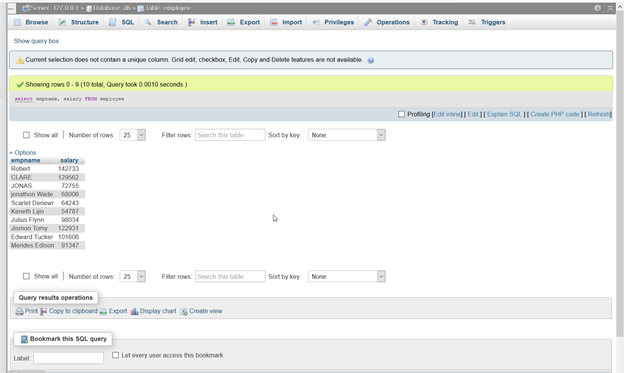Click the Create view link
The image size is (624, 373).
pos(205,311)
